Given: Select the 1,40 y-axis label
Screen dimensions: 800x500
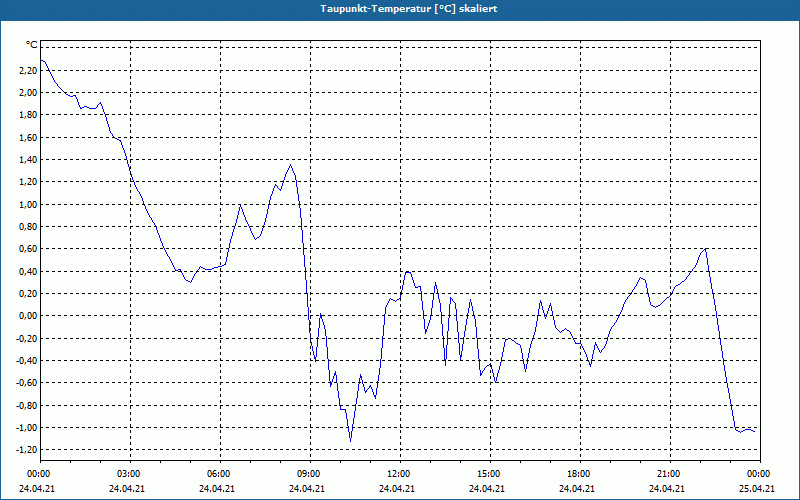Looking at the screenshot, I should (x=28, y=160).
